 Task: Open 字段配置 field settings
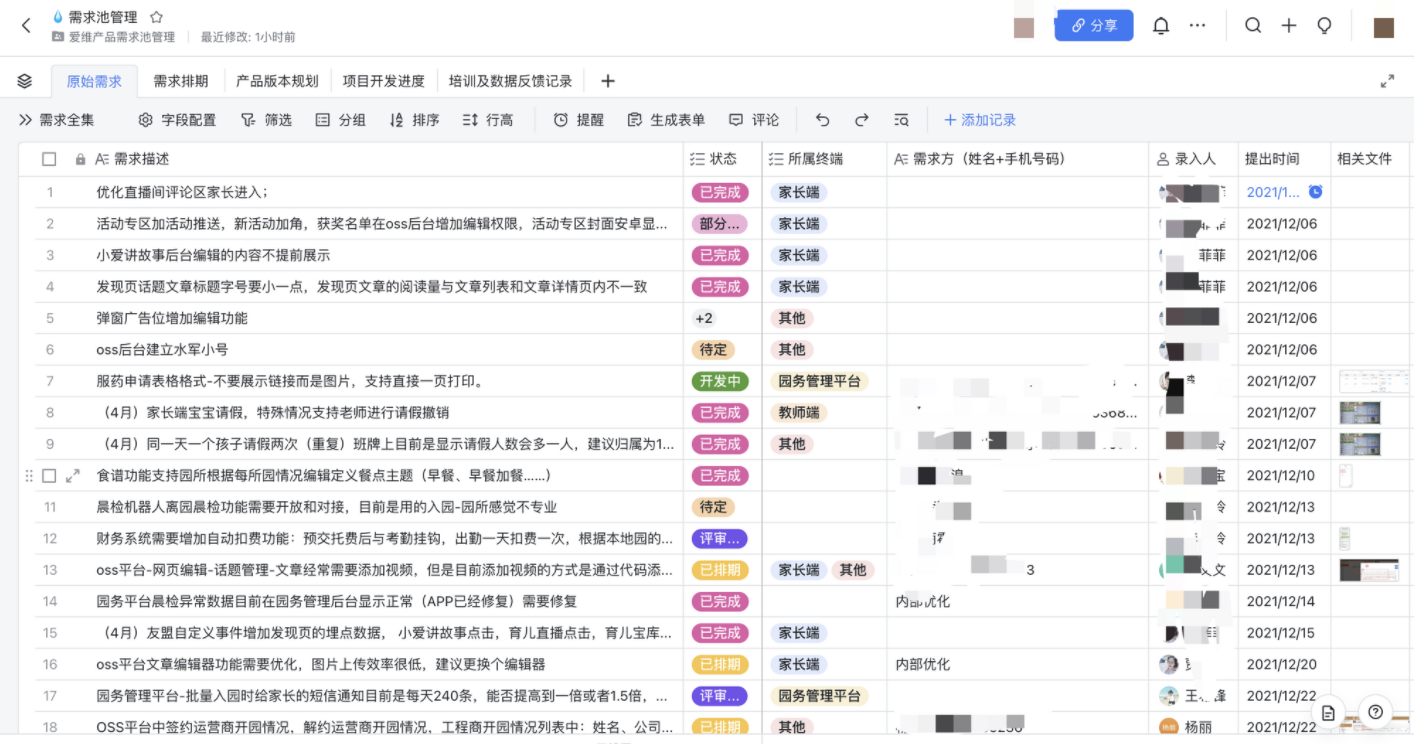pyautogui.click(x=177, y=120)
